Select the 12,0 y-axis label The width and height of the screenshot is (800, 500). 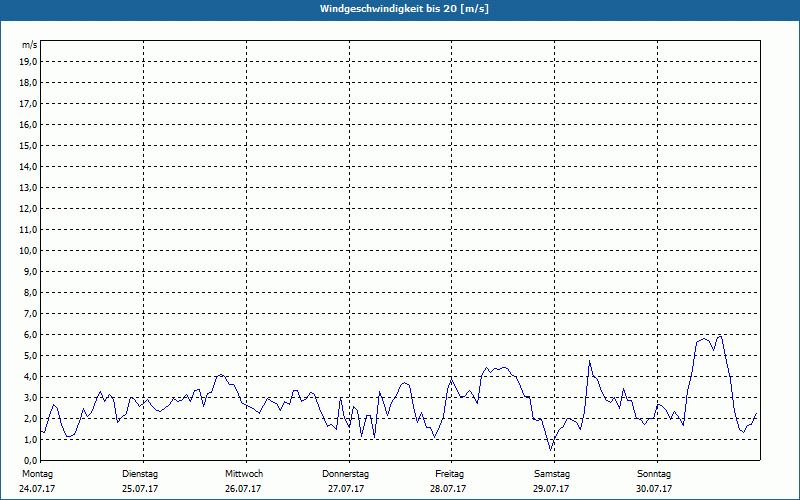(28, 209)
